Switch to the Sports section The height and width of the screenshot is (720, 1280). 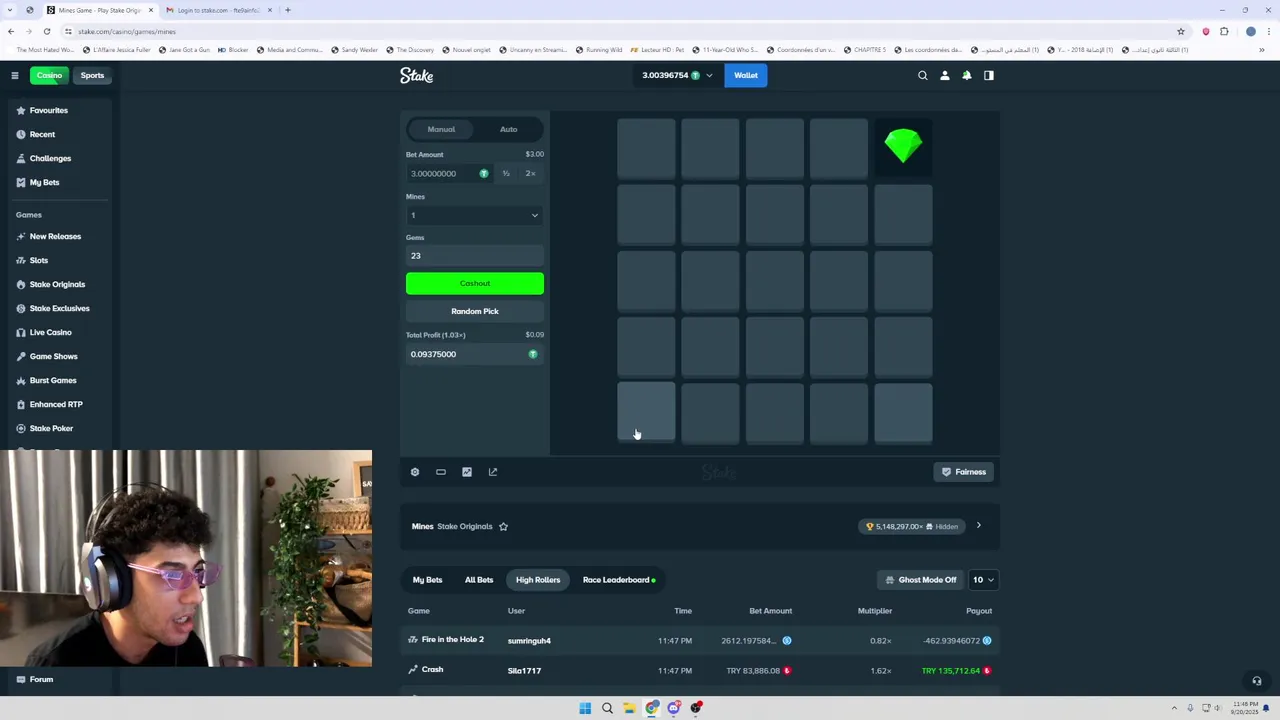tap(92, 75)
